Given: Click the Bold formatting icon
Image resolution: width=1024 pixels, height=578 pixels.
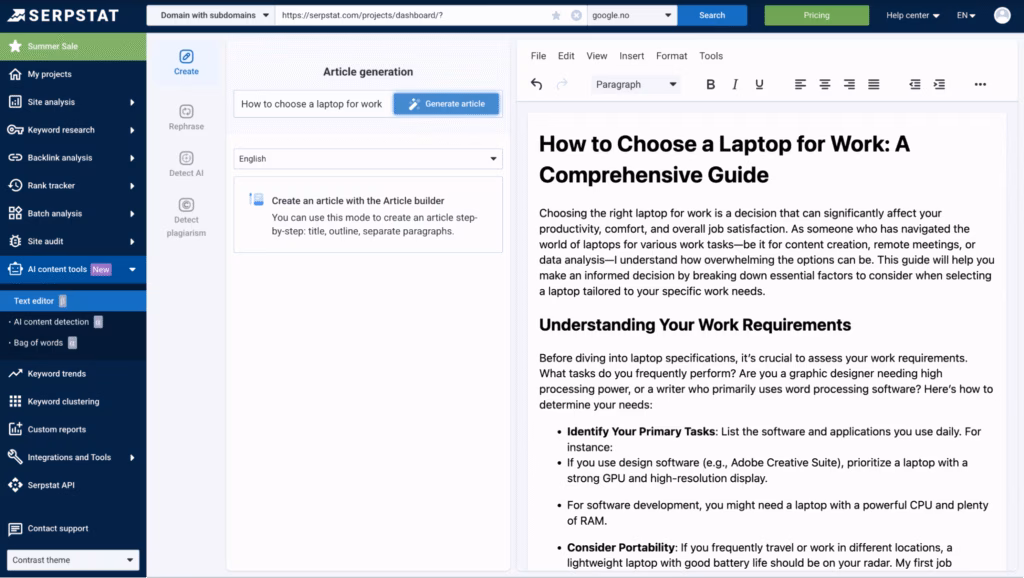Looking at the screenshot, I should tap(711, 85).
